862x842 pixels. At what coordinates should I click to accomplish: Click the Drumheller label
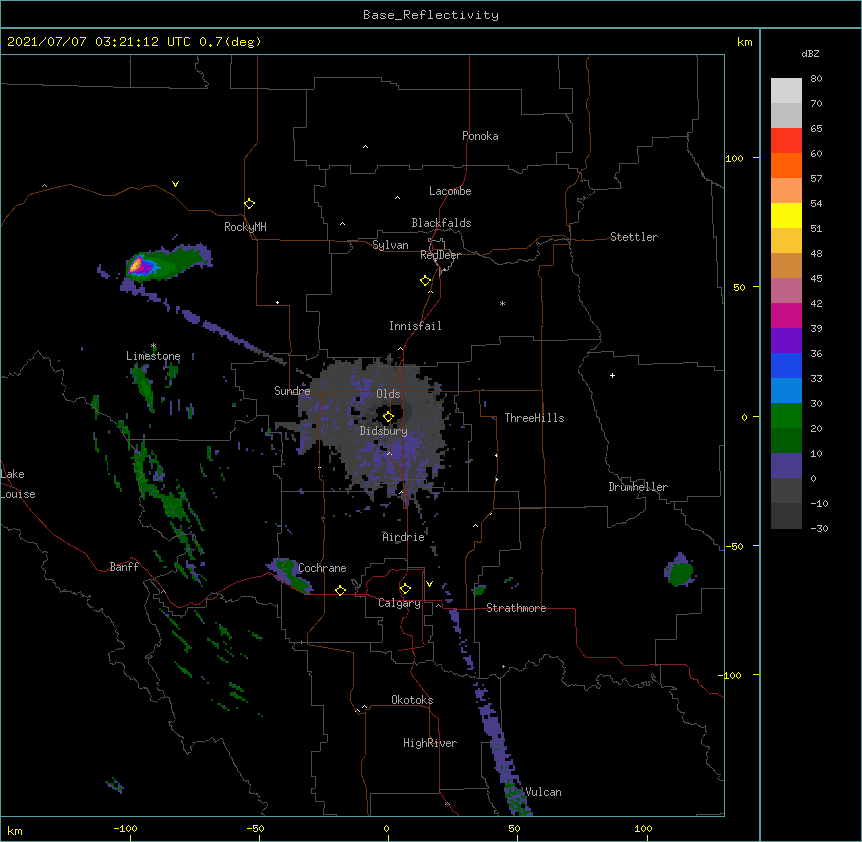tap(638, 487)
